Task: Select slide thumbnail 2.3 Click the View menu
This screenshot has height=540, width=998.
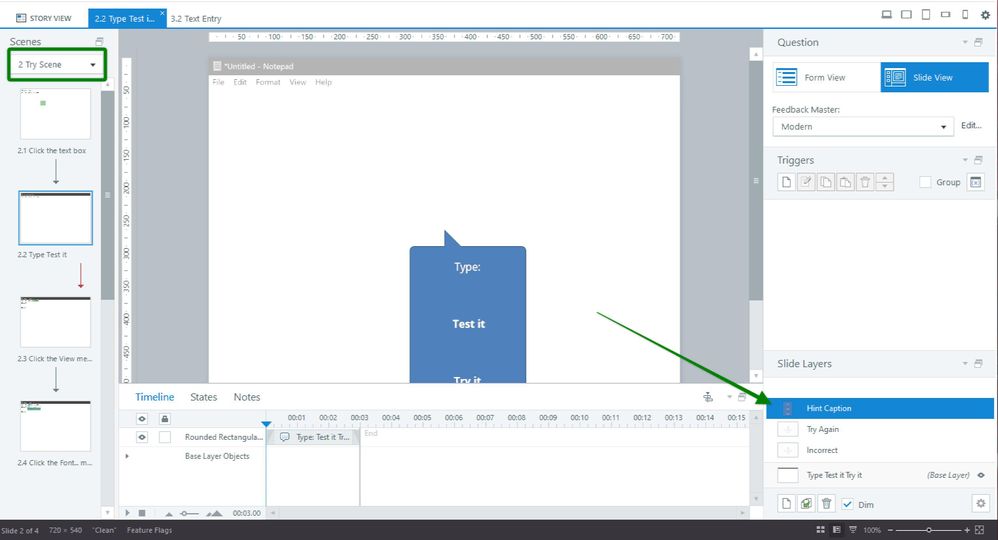Action: 55,322
